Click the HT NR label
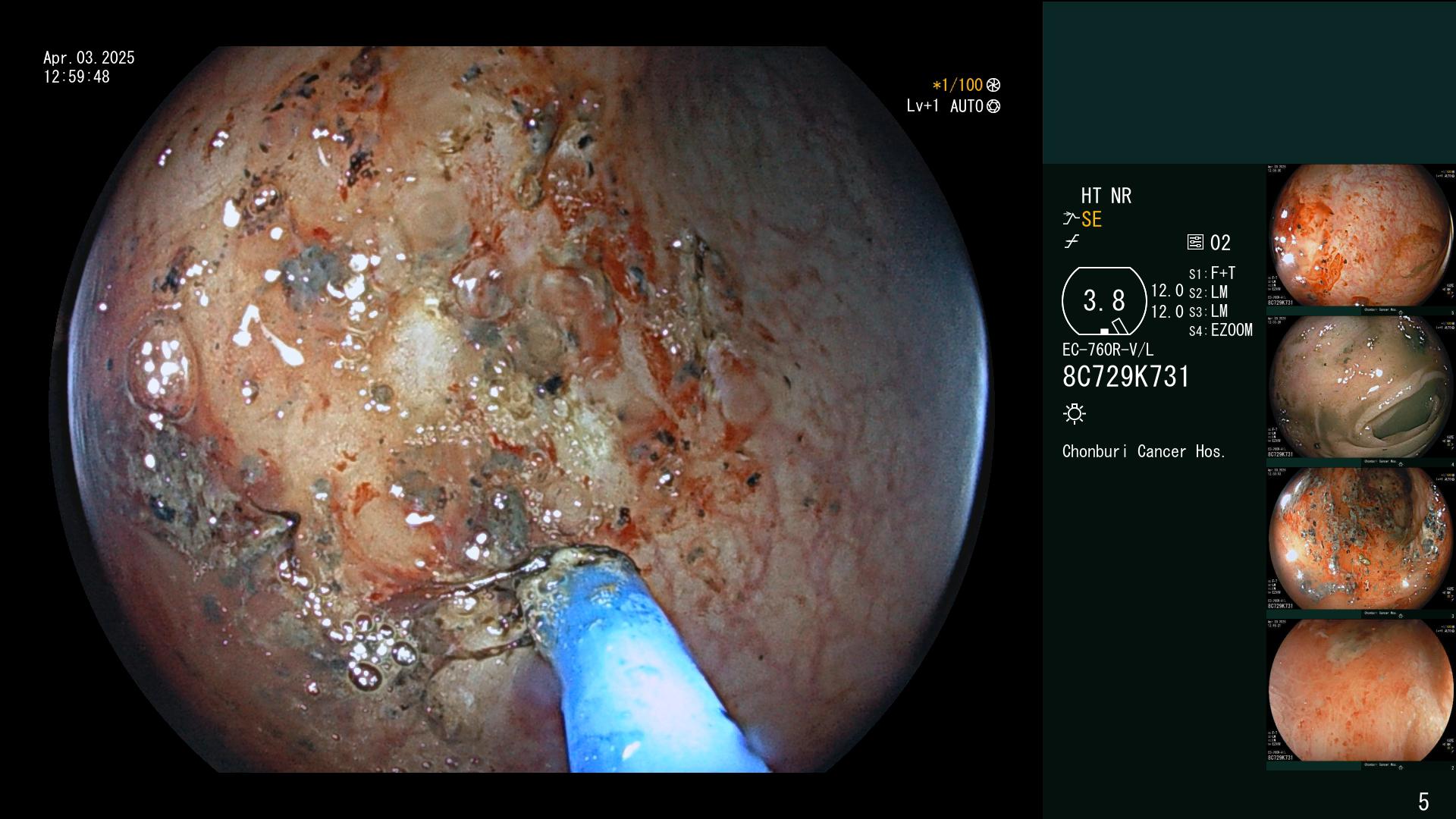 tap(1106, 196)
